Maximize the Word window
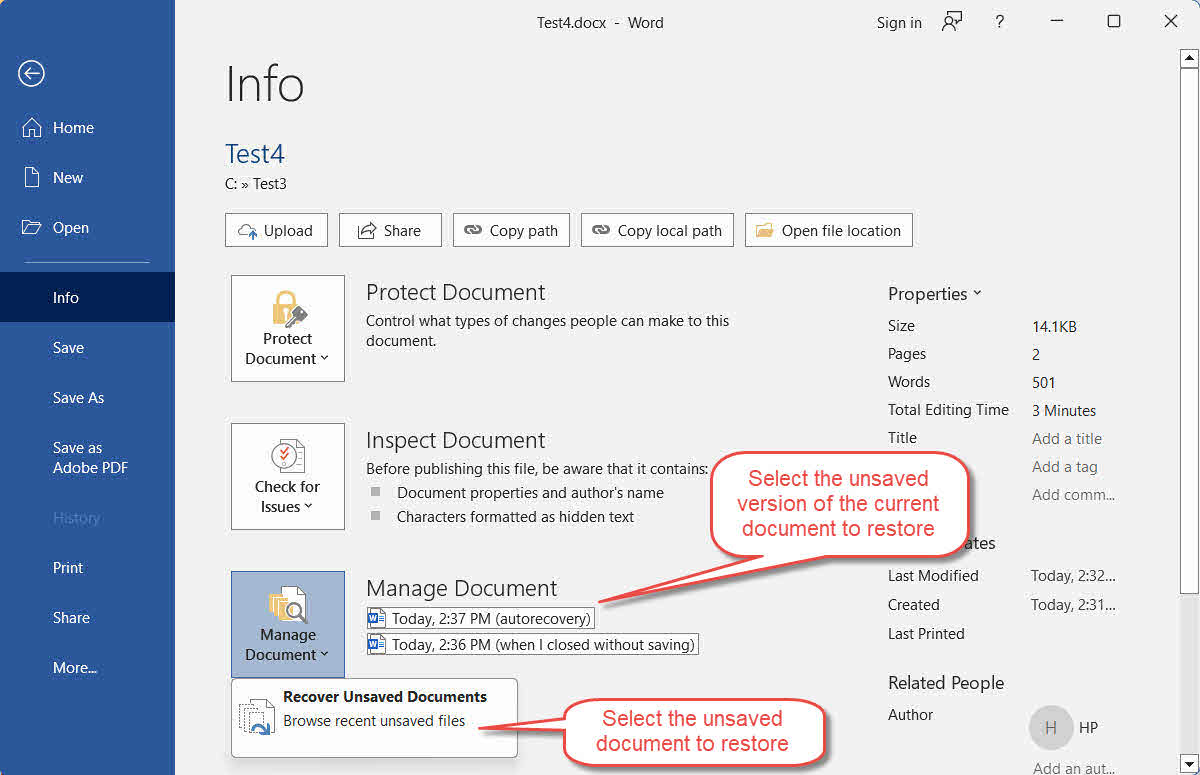Image resolution: width=1200 pixels, height=775 pixels. [x=1114, y=22]
